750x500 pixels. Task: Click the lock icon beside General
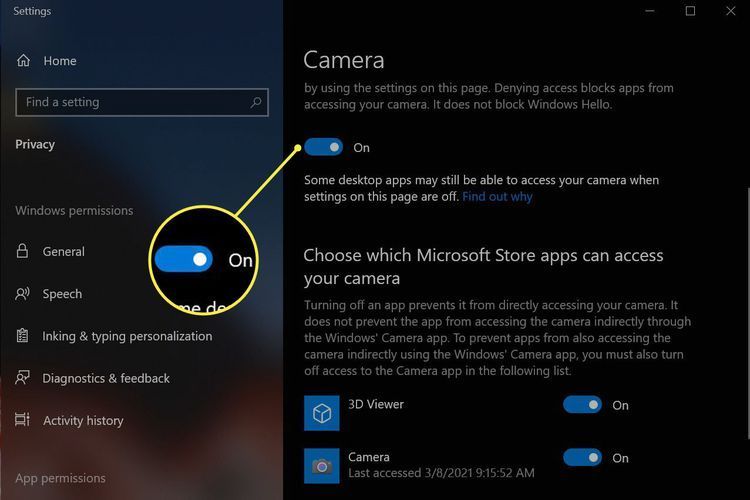click(23, 252)
